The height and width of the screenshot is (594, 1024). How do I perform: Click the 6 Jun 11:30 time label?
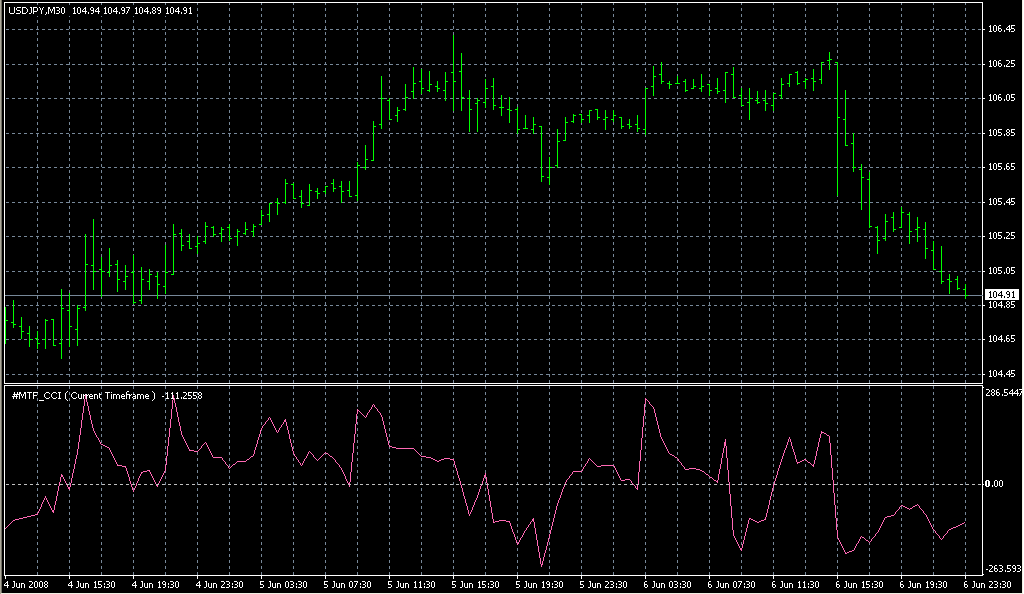(x=795, y=585)
